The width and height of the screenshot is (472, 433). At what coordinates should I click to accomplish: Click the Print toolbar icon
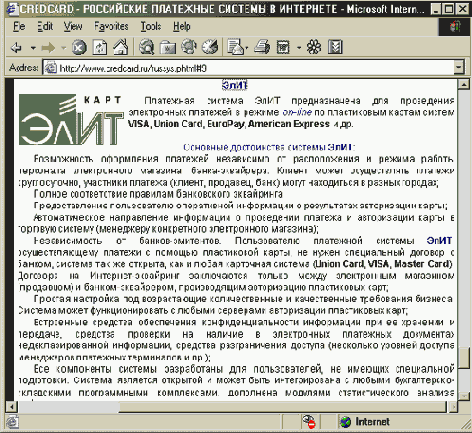(x=262, y=47)
